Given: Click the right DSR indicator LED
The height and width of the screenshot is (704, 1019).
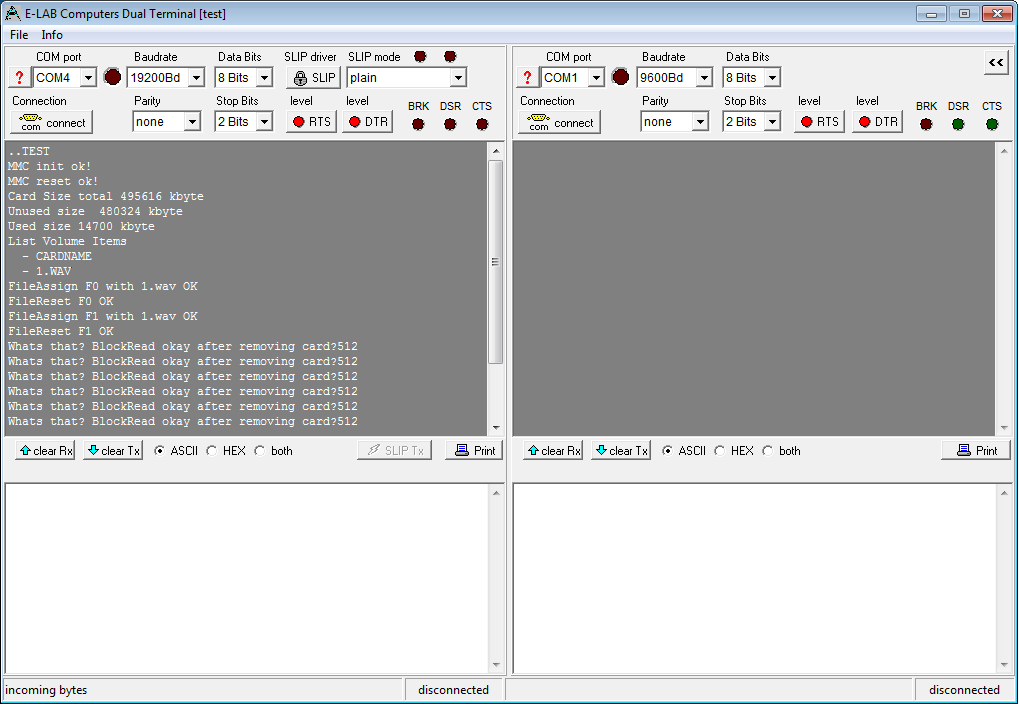Looking at the screenshot, I should click(958, 124).
